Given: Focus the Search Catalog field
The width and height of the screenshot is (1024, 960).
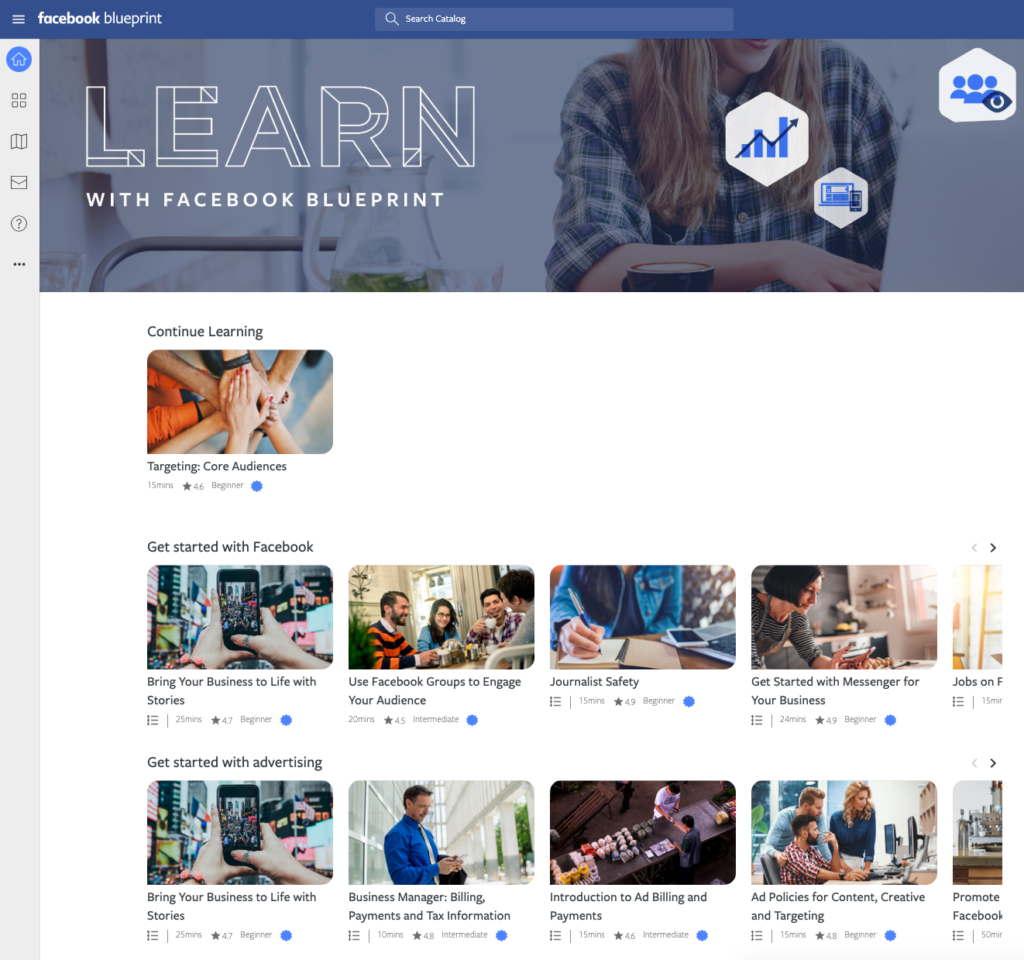Looking at the screenshot, I should (554, 19).
